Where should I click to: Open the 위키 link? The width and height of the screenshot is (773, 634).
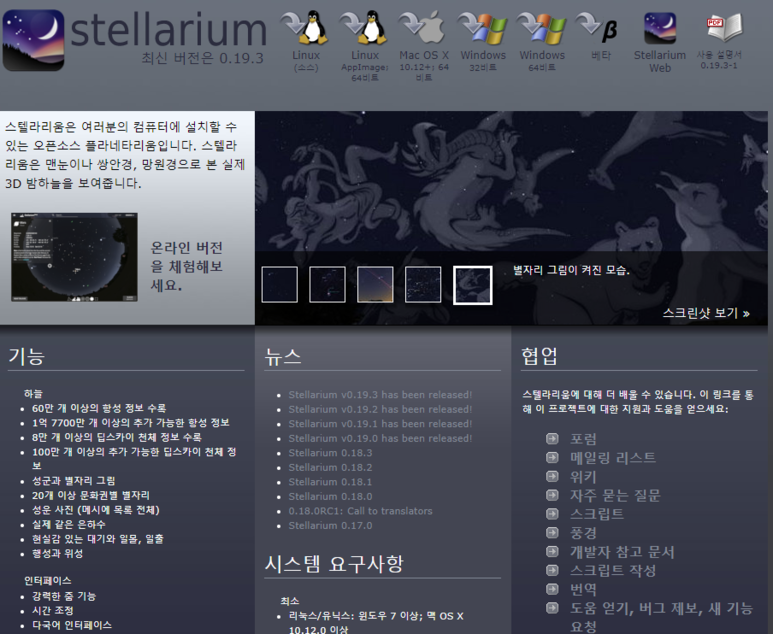click(x=583, y=477)
